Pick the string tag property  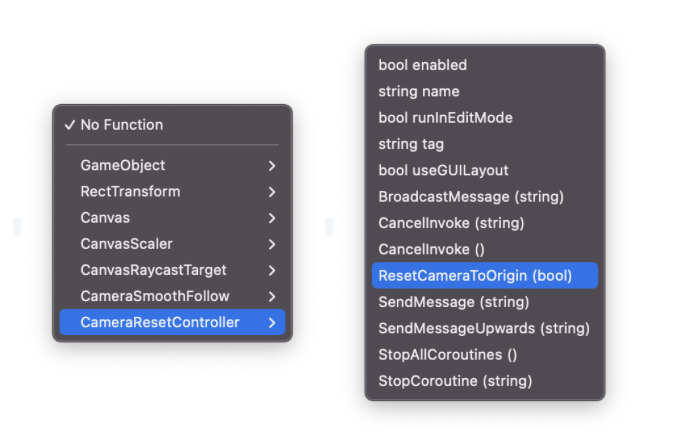tap(411, 144)
